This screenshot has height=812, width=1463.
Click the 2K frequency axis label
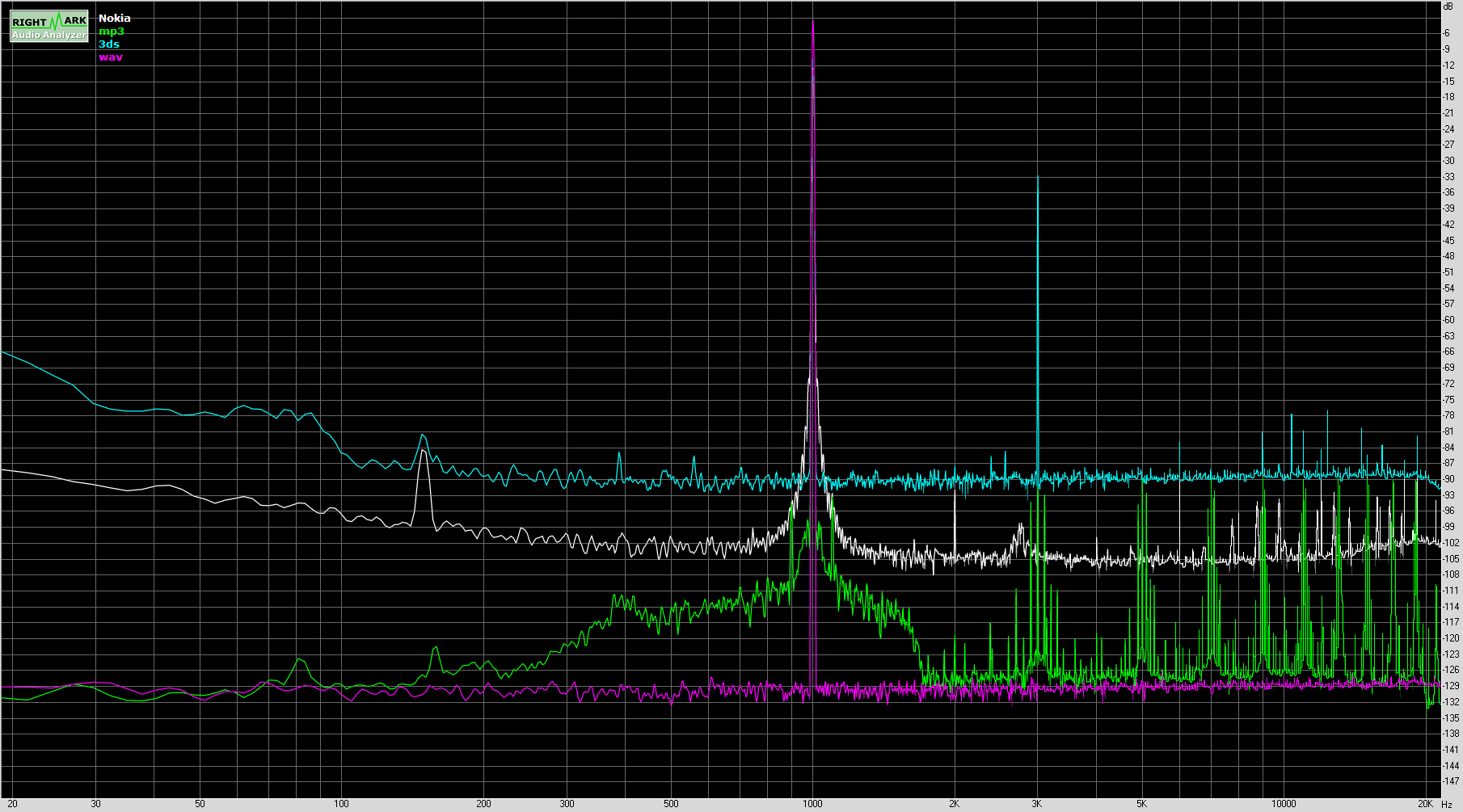(x=954, y=804)
